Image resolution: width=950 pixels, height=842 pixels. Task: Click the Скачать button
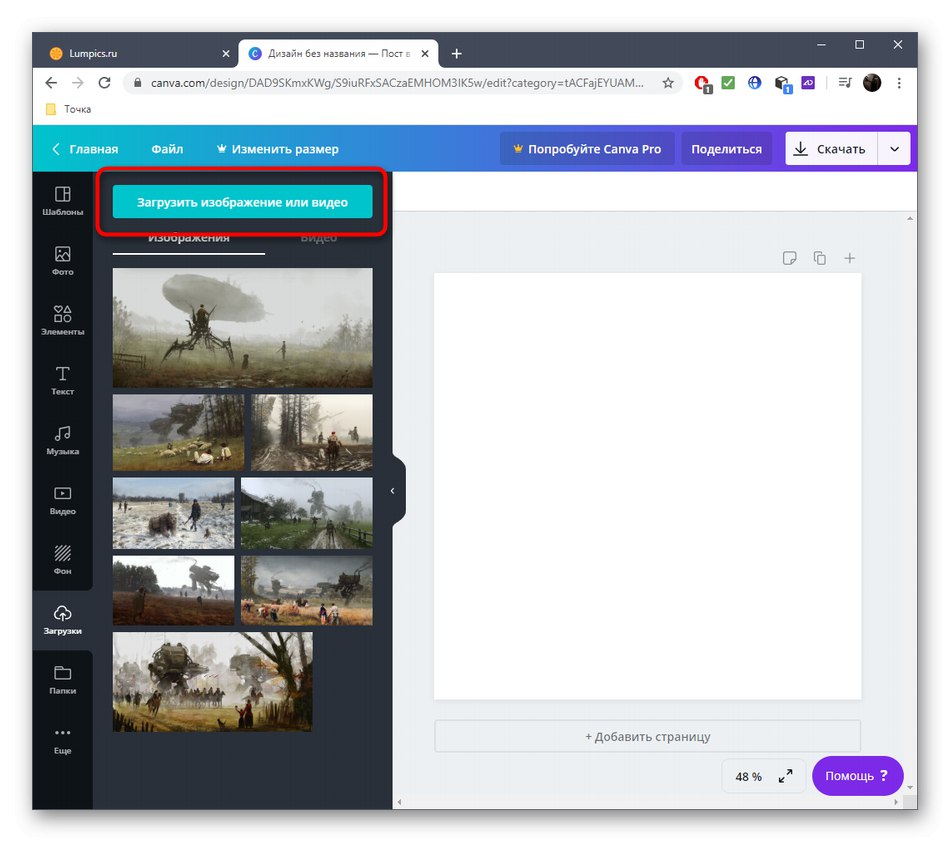(x=831, y=149)
